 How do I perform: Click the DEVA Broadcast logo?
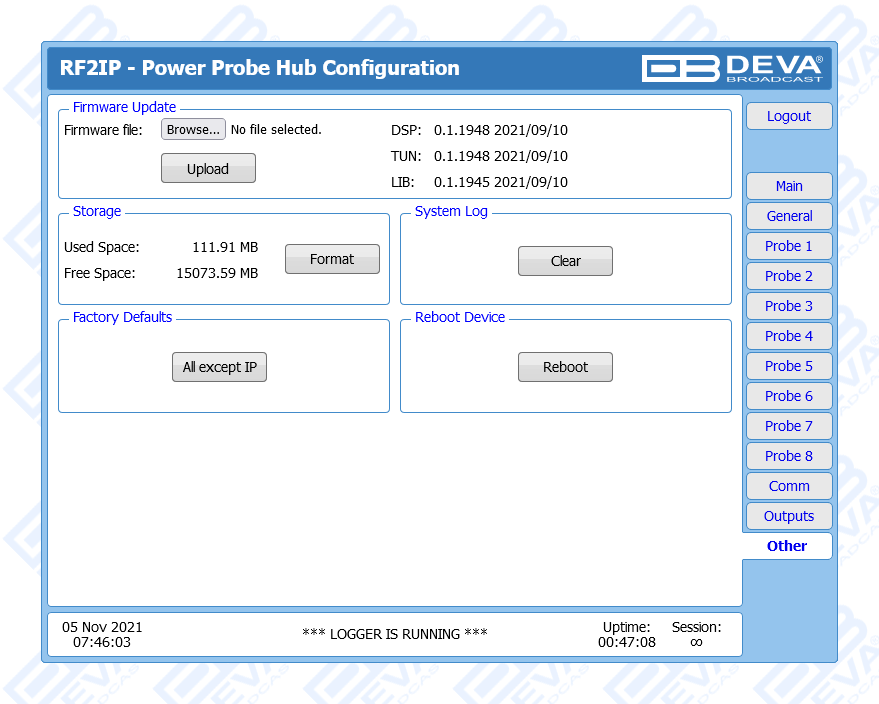[x=732, y=68]
